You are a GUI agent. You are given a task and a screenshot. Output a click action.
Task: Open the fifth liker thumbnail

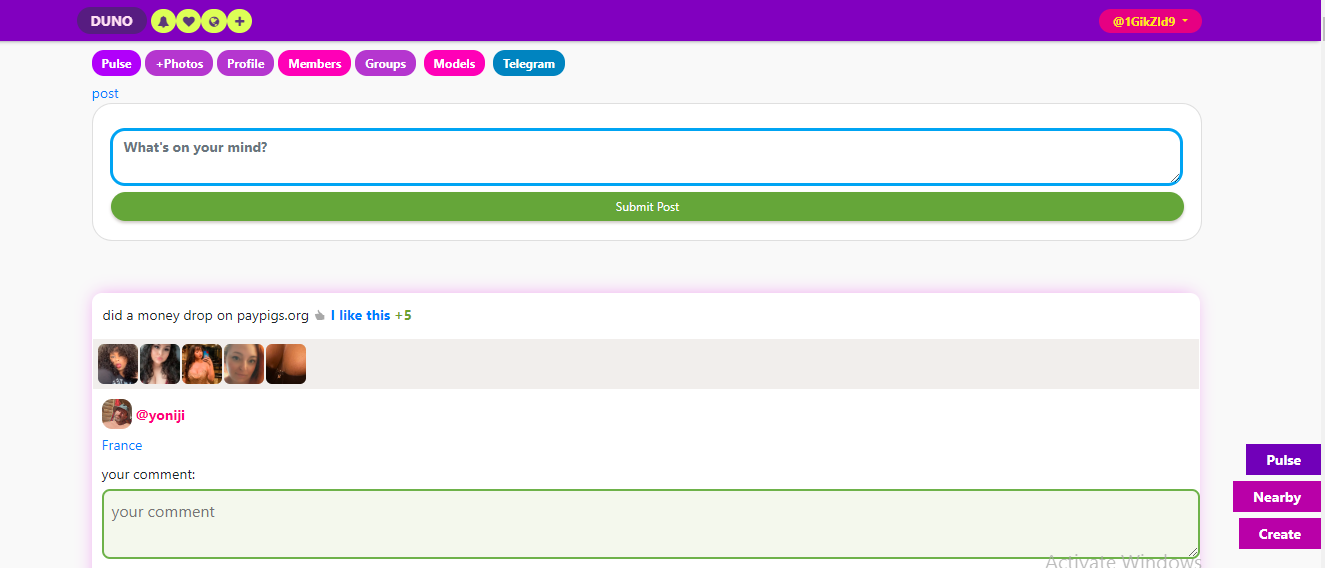point(286,364)
